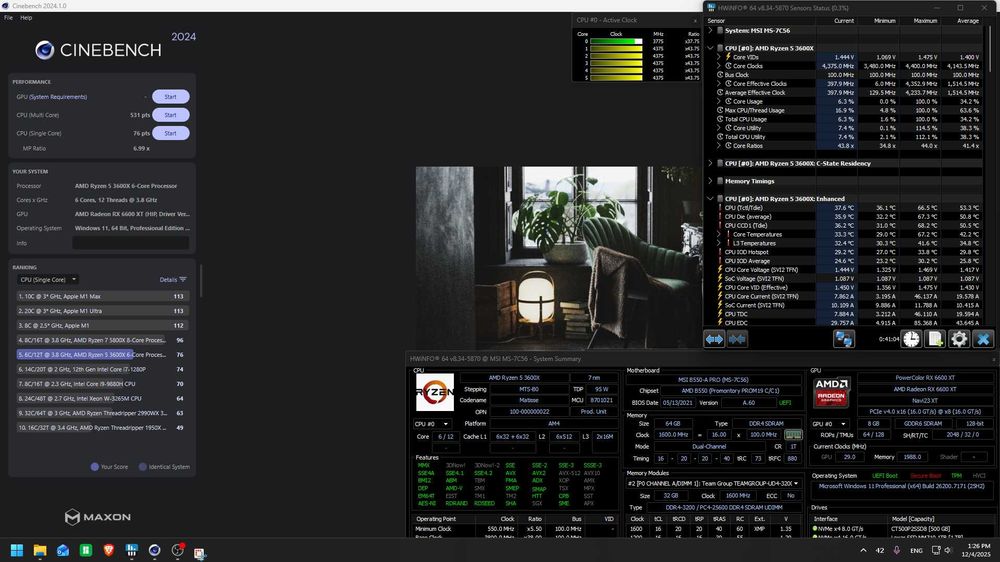Select Intel Xeon W-3265M ranking row
The height and width of the screenshot is (562, 1000).
pyautogui.click(x=102, y=398)
